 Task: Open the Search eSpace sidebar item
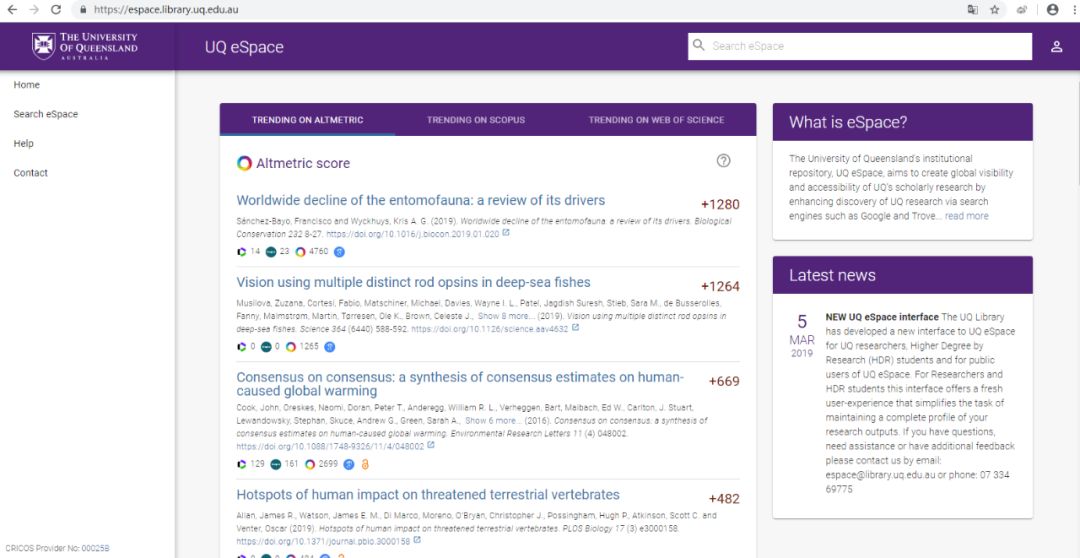46,114
